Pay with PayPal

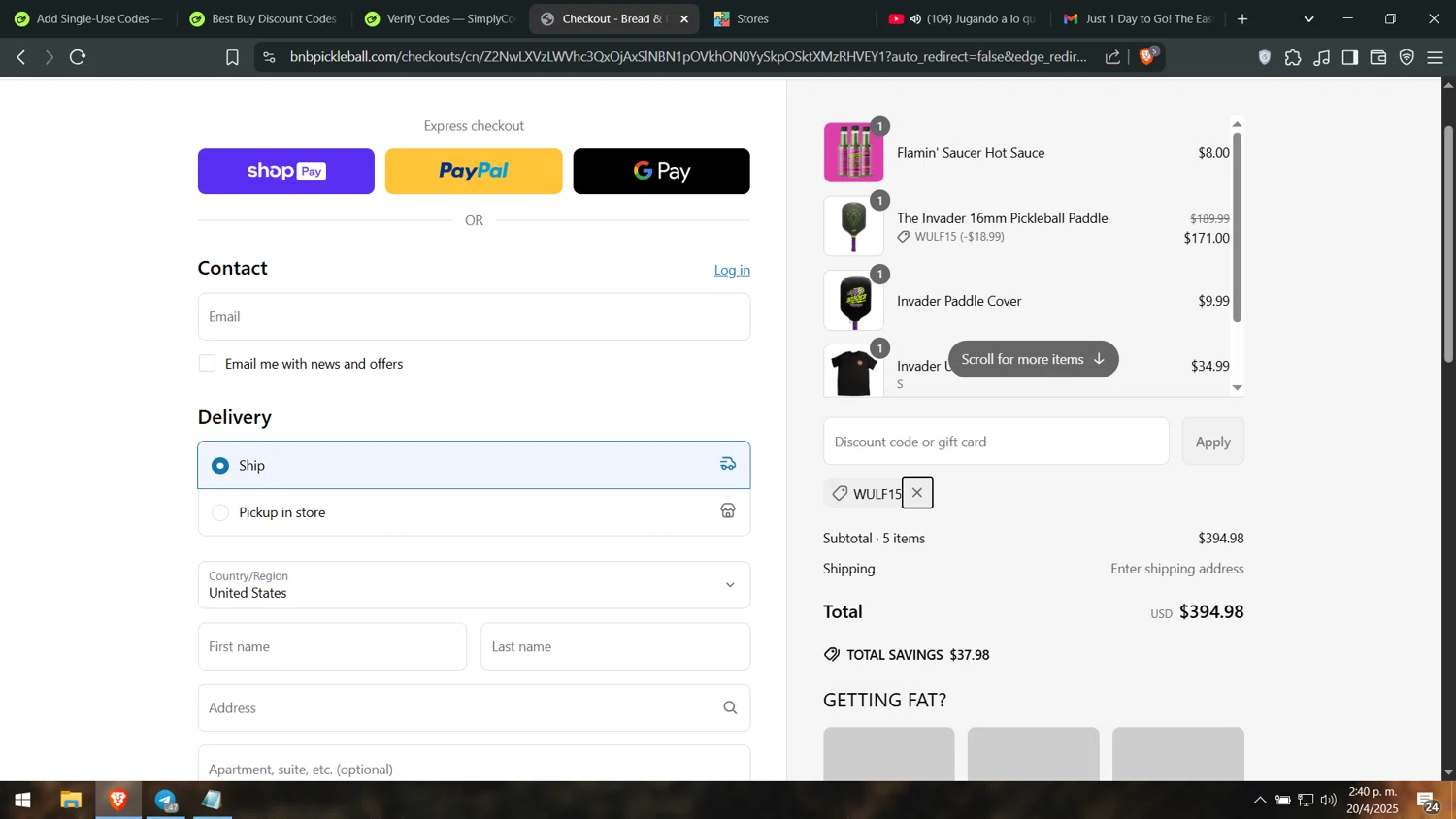point(474,171)
